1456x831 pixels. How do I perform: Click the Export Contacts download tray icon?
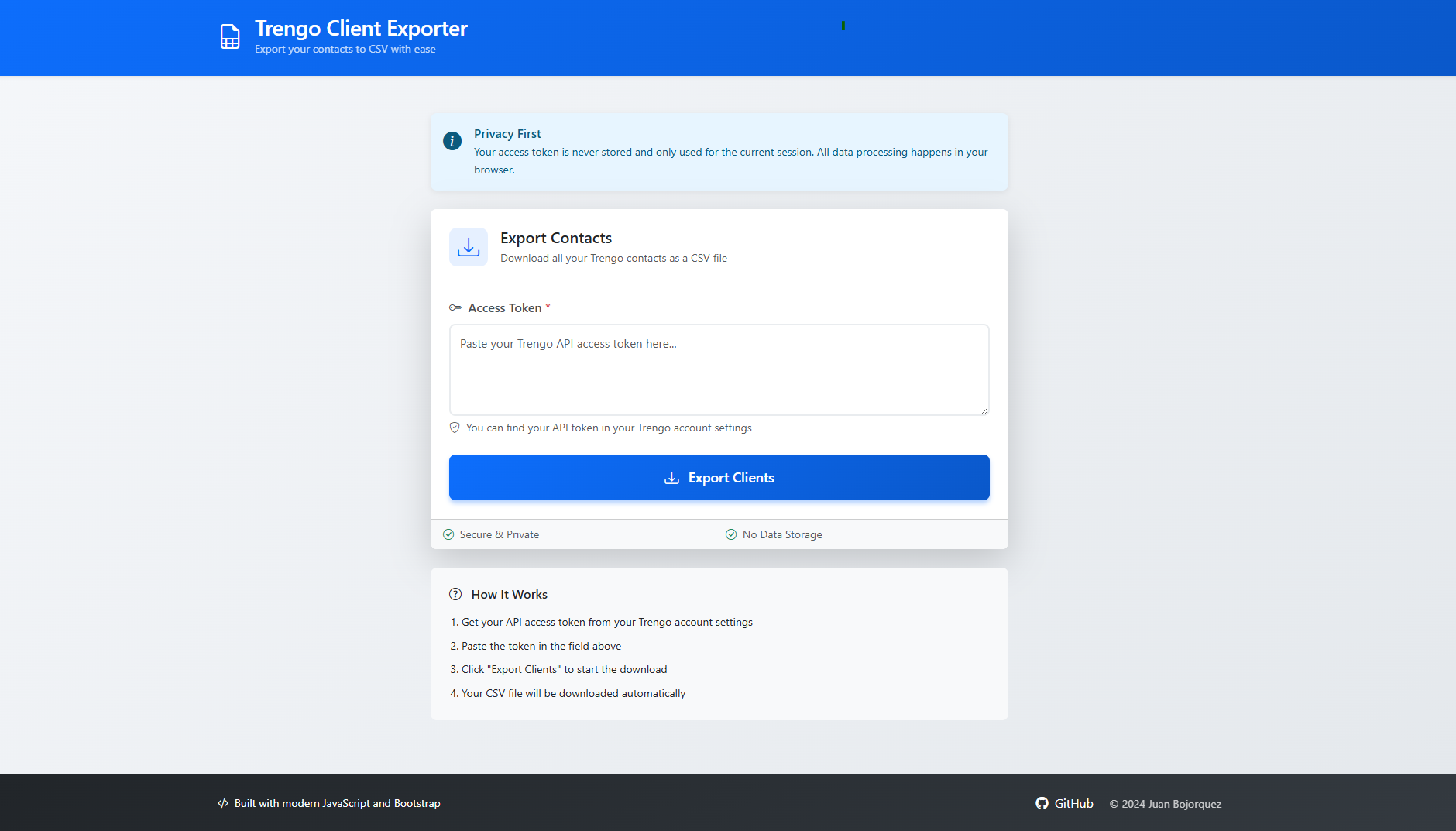click(x=469, y=247)
